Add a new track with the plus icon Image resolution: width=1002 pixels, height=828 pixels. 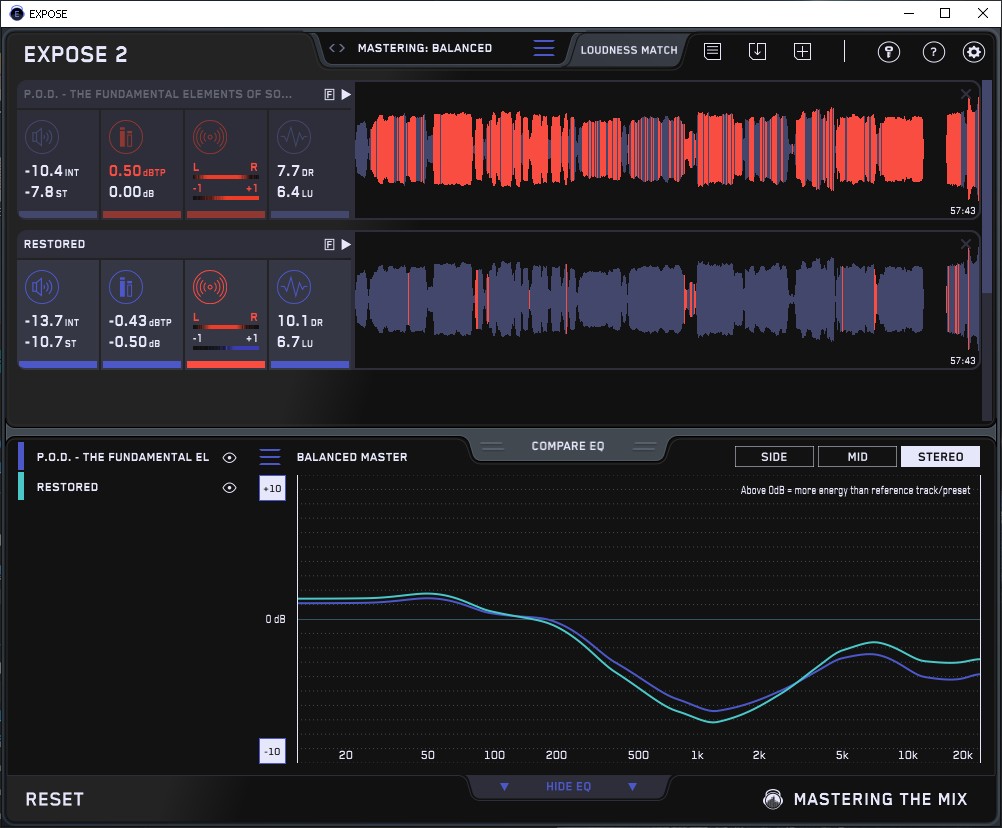pyautogui.click(x=802, y=51)
